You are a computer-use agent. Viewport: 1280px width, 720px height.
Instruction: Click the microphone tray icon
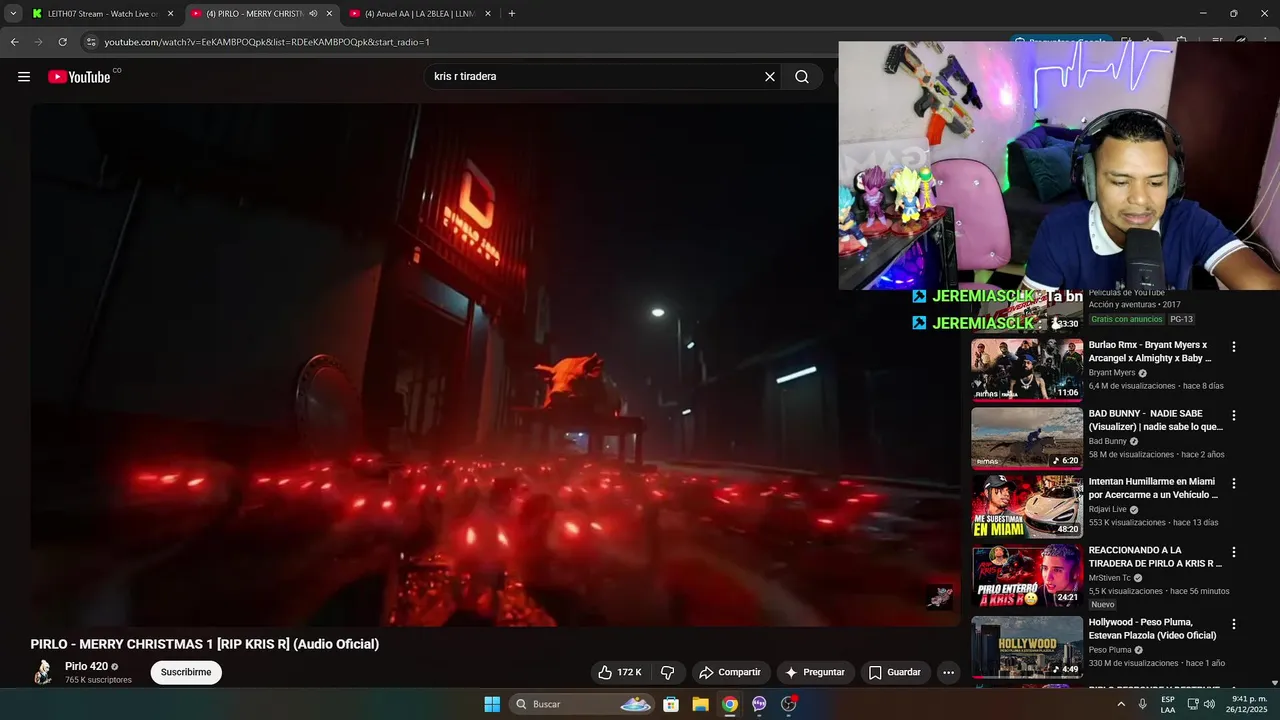pyautogui.click(x=1143, y=704)
